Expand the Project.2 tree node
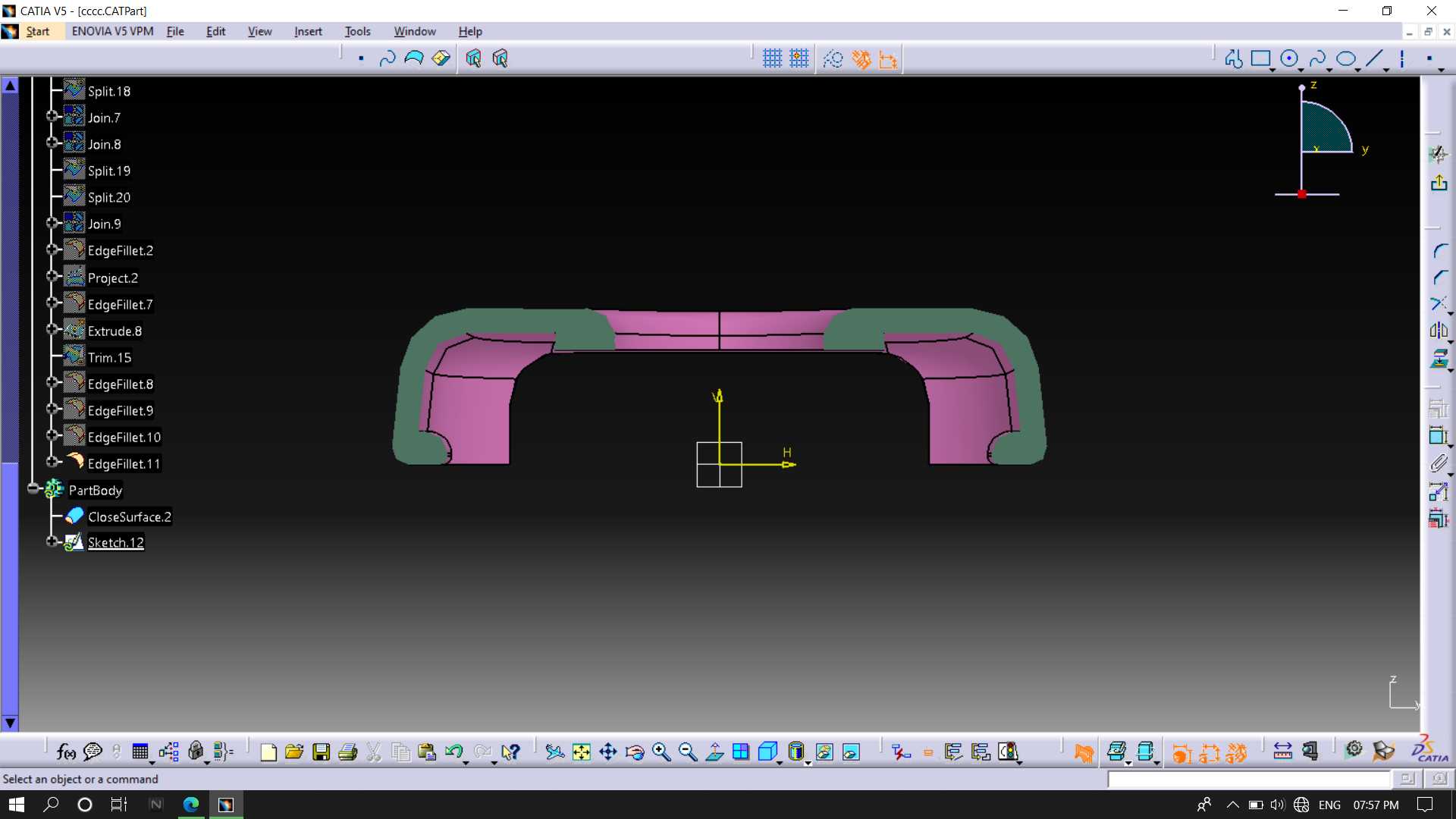The width and height of the screenshot is (1456, 819). pyautogui.click(x=52, y=276)
